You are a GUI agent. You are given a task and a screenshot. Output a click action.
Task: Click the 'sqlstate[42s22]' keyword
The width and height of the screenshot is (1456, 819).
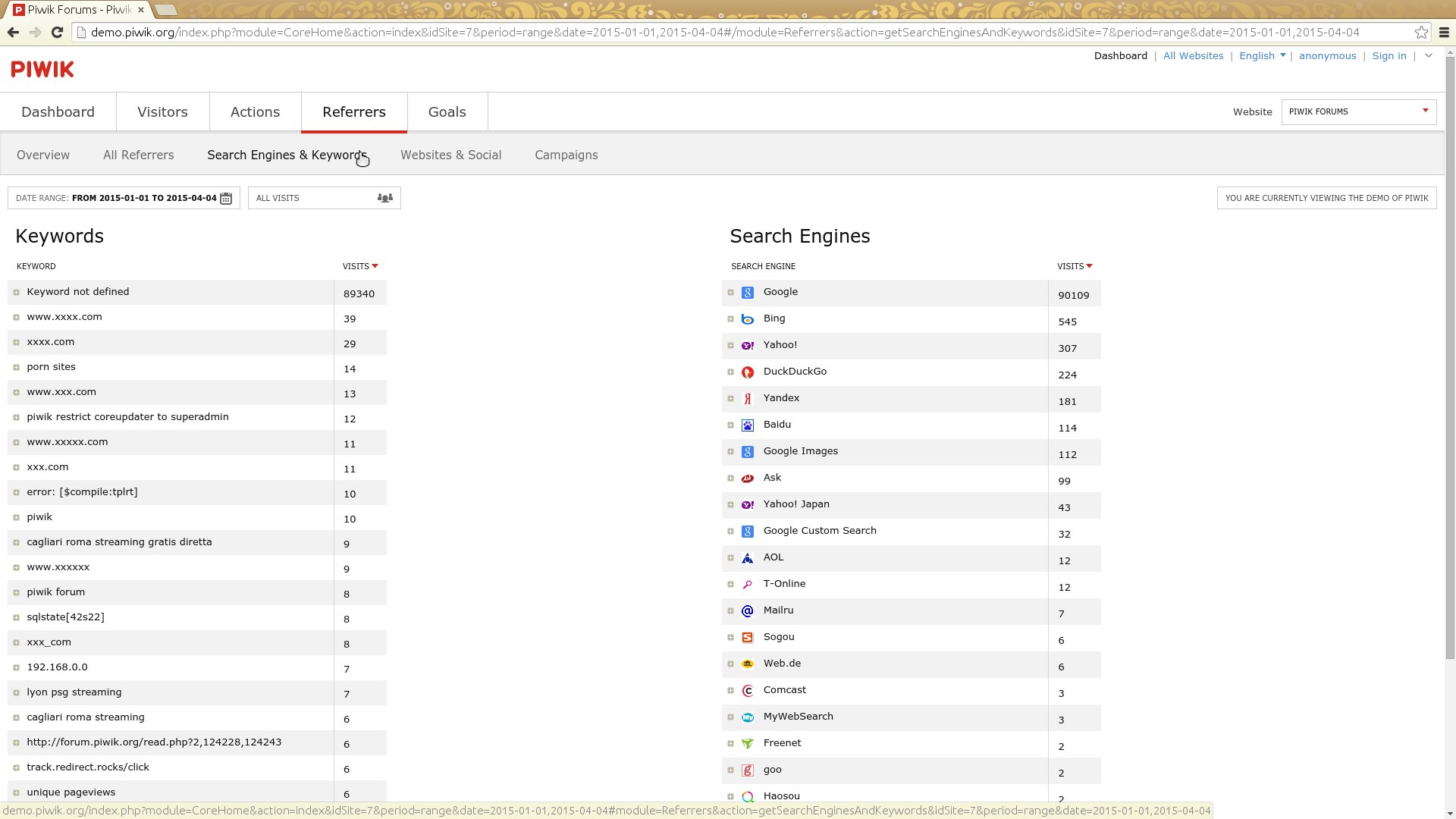(x=65, y=617)
